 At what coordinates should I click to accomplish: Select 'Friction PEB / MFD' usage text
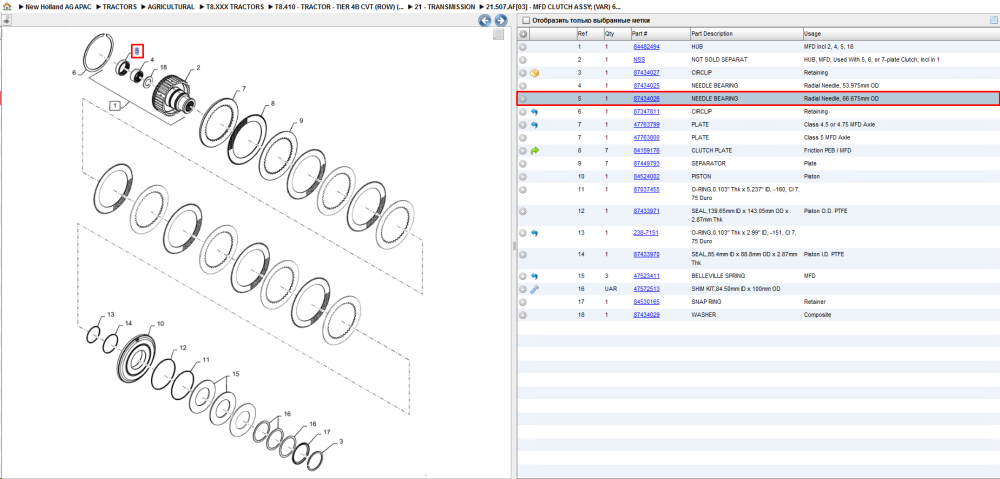[828, 151]
